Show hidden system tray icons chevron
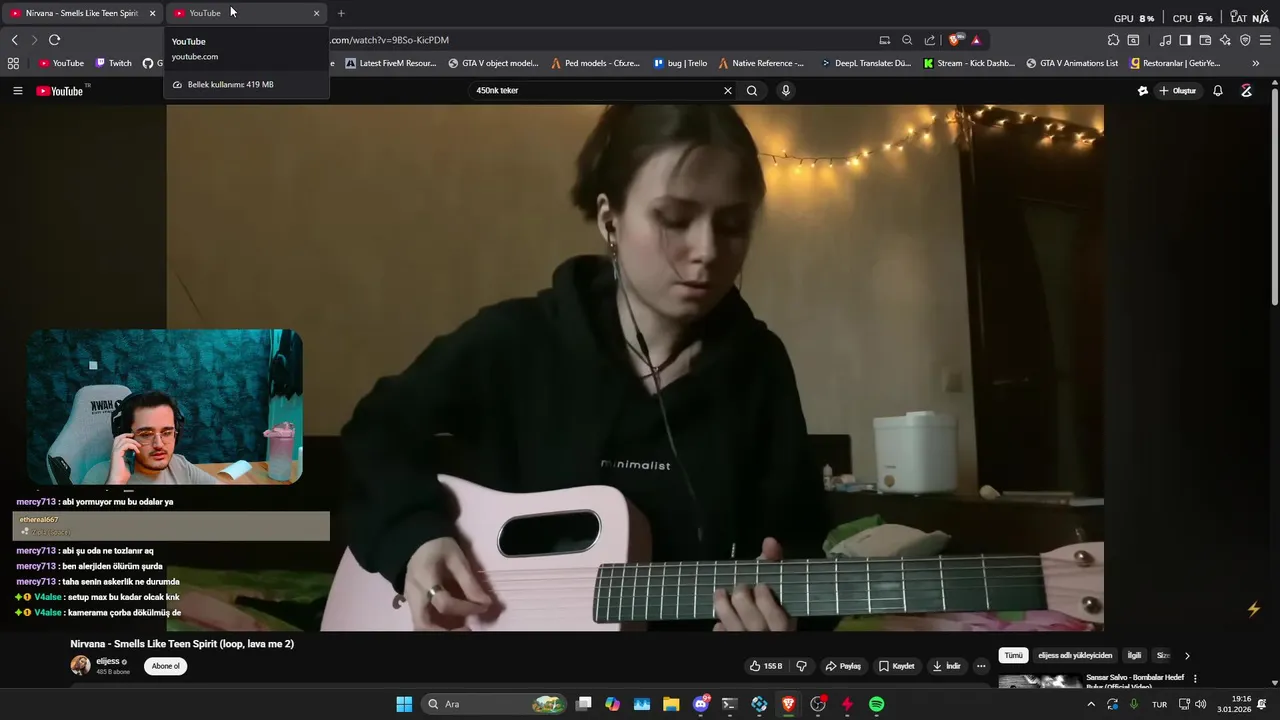This screenshot has height=720, width=1280. tap(1091, 704)
